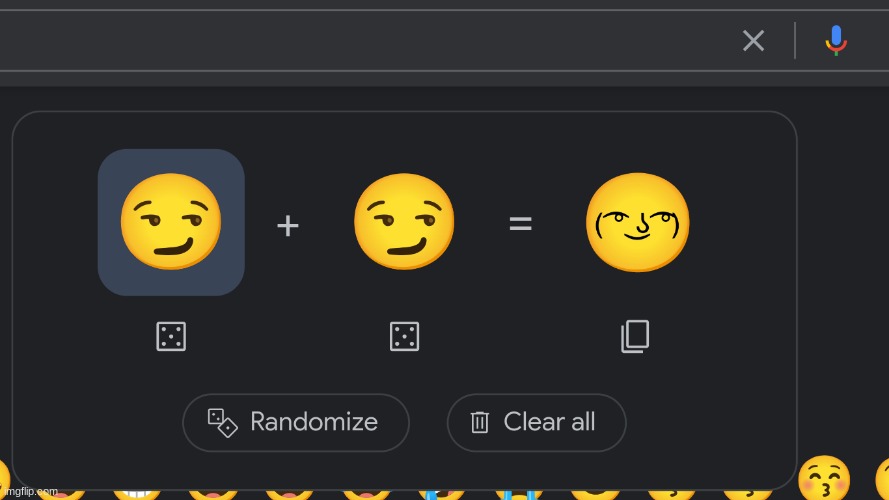The image size is (889, 500).
Task: Clear the search box with the X icon
Action: (753, 40)
